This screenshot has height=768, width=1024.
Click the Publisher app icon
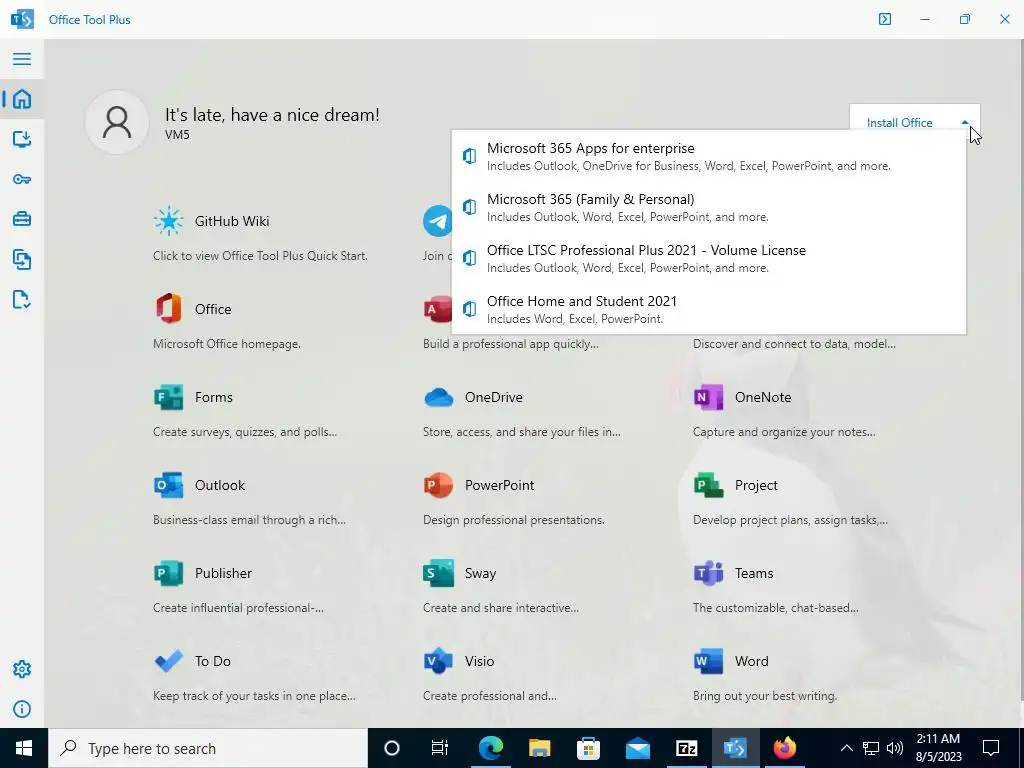click(168, 573)
